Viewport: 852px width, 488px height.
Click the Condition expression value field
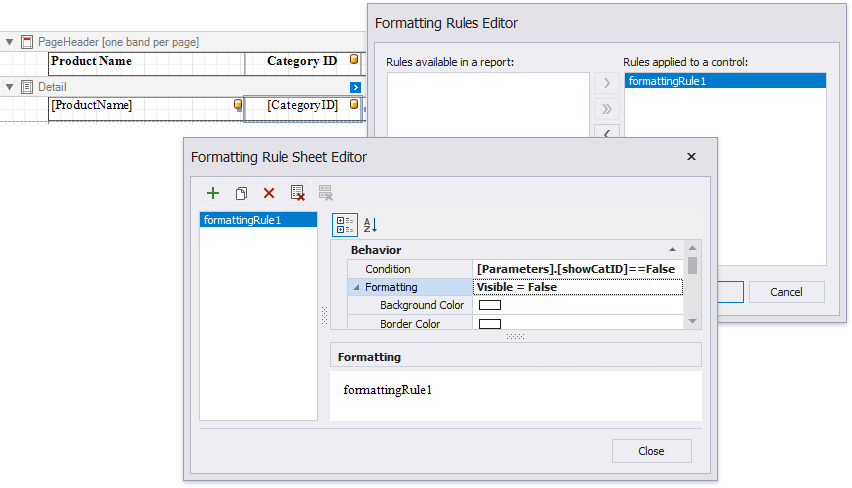[576, 269]
